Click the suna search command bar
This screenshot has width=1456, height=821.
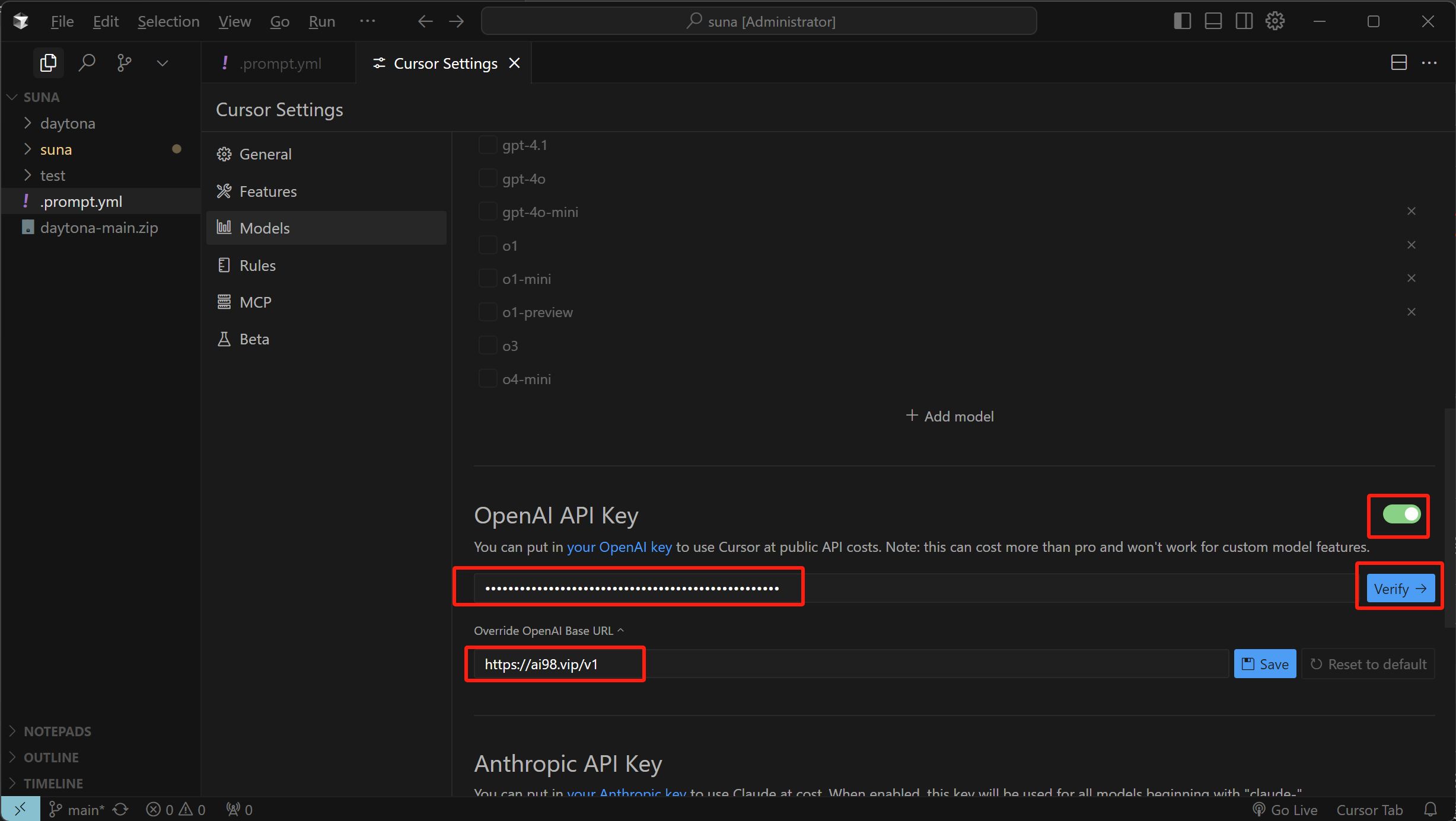pos(759,21)
